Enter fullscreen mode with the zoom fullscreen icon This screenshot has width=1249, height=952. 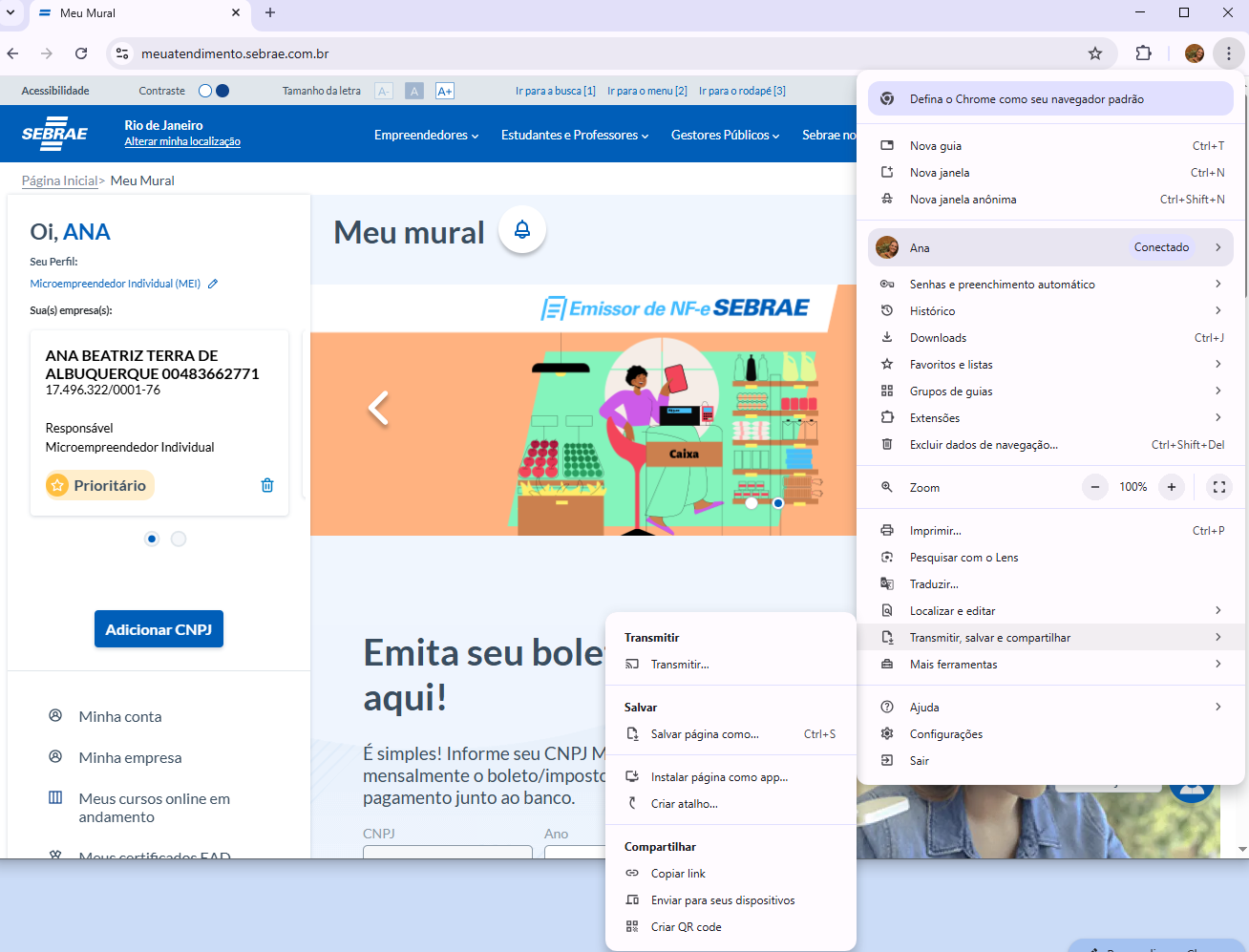coord(1219,487)
